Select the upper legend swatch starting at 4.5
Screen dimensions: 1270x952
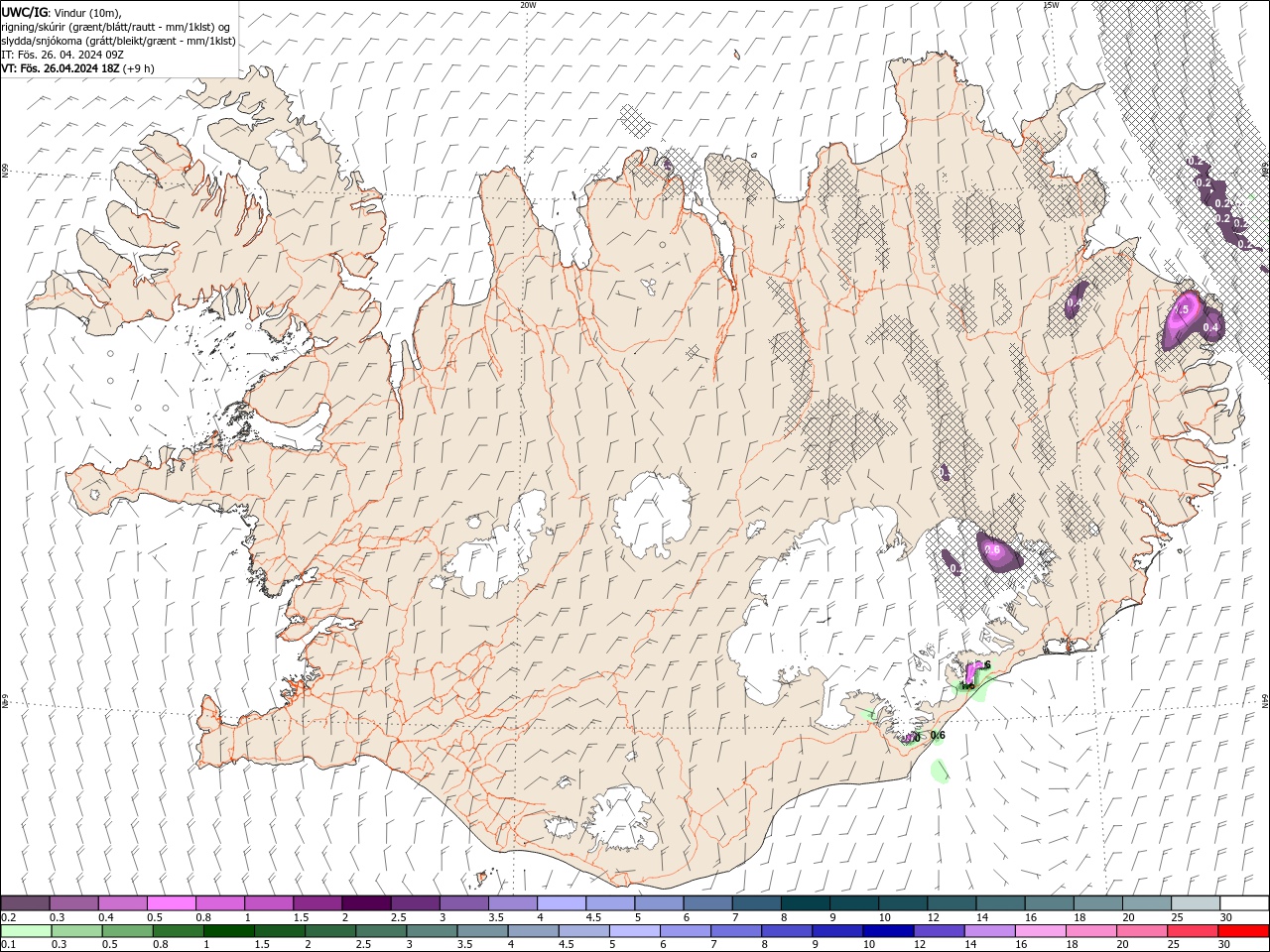[x=609, y=903]
